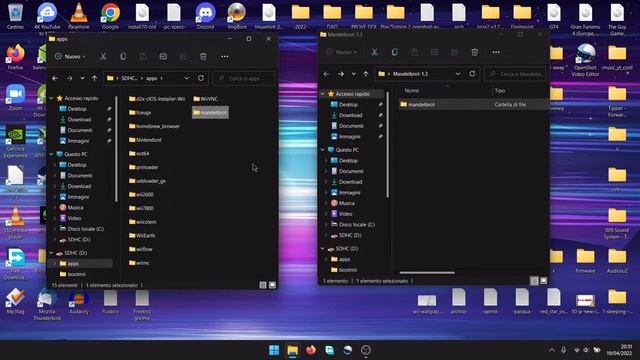Screen dimensions: 640x360
Task: Click Mandelbrot-1.3 breadcrumb in address bar
Action: pyautogui.click(x=410, y=74)
